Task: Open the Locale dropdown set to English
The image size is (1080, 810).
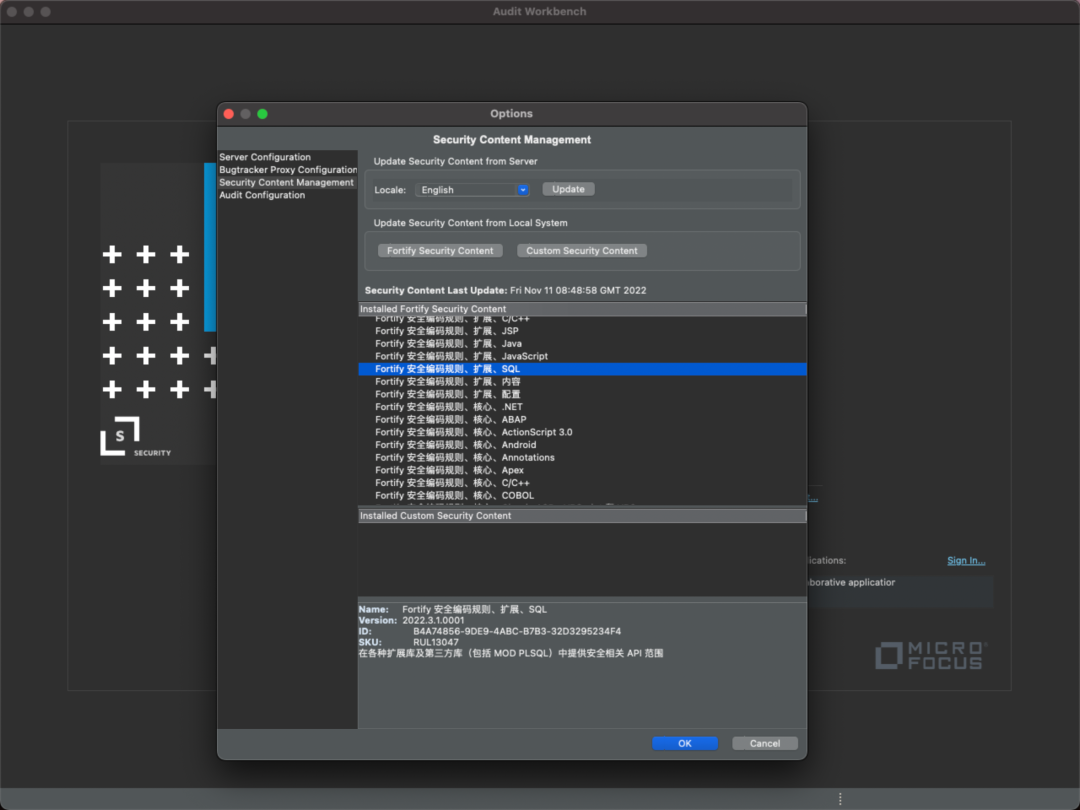Action: [472, 189]
